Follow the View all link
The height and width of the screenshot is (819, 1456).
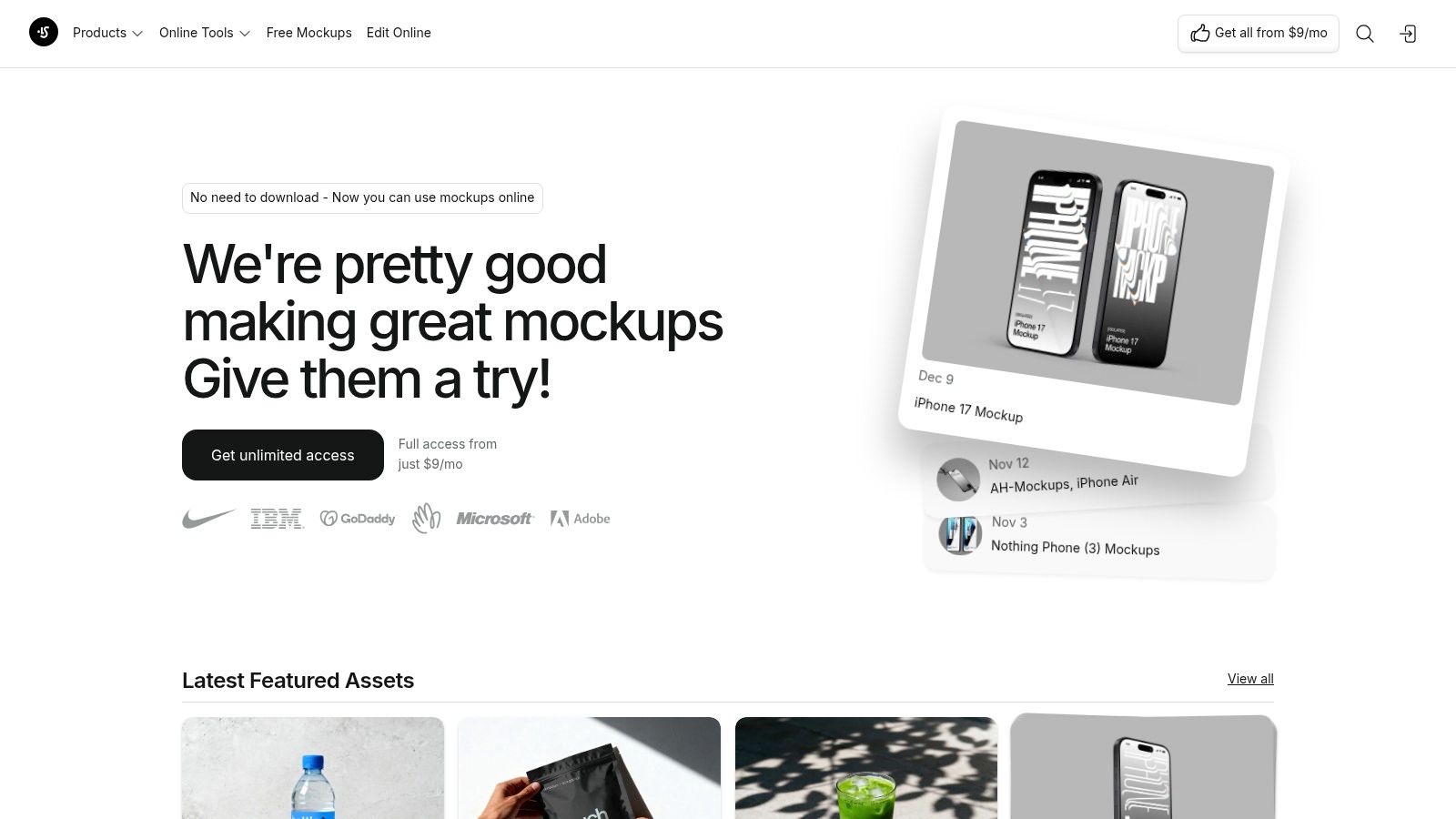click(x=1250, y=679)
